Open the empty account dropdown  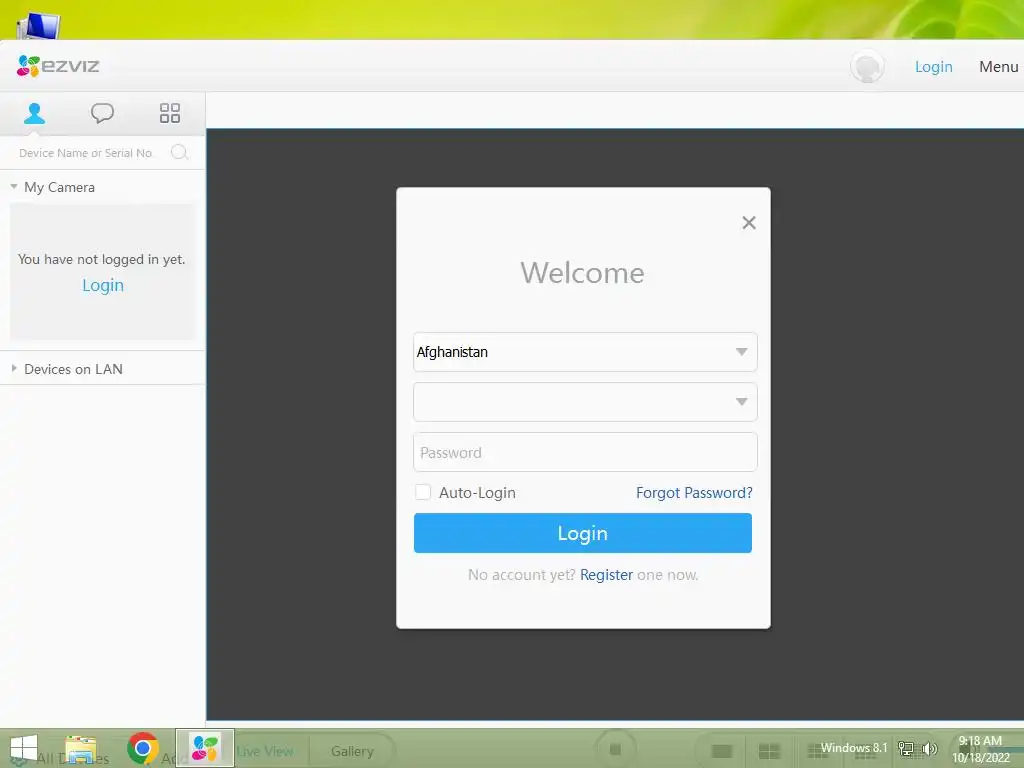pyautogui.click(x=585, y=402)
